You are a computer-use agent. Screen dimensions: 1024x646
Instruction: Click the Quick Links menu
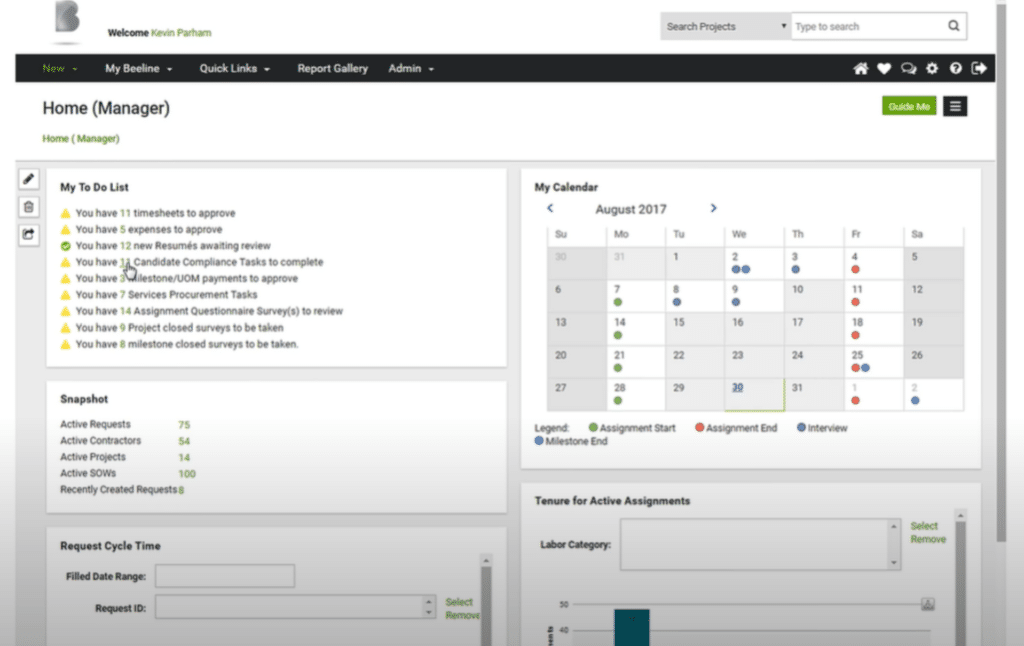tap(232, 68)
